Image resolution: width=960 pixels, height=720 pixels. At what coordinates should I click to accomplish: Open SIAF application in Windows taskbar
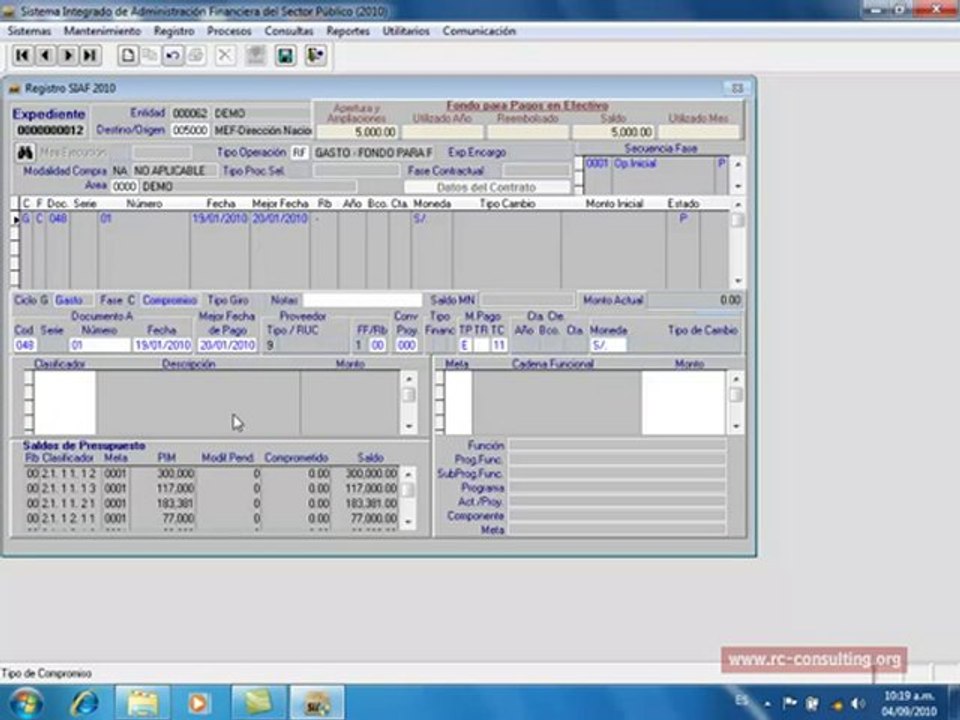(x=317, y=702)
